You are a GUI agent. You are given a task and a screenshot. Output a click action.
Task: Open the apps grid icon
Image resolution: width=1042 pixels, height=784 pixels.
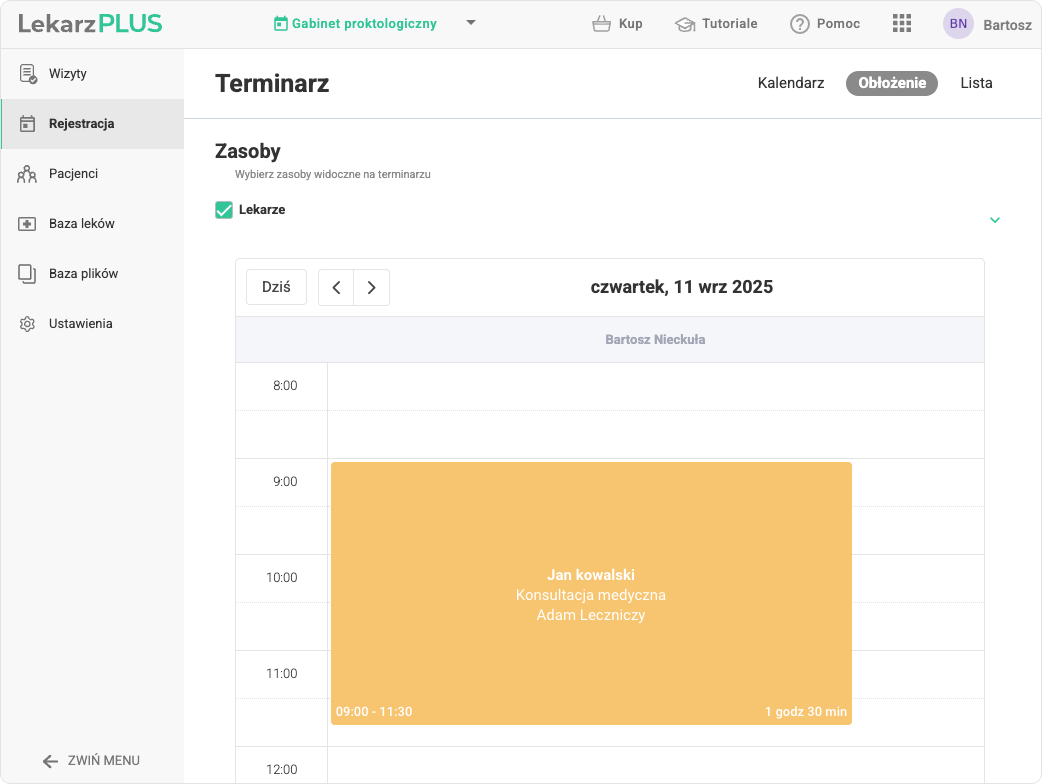coord(901,24)
